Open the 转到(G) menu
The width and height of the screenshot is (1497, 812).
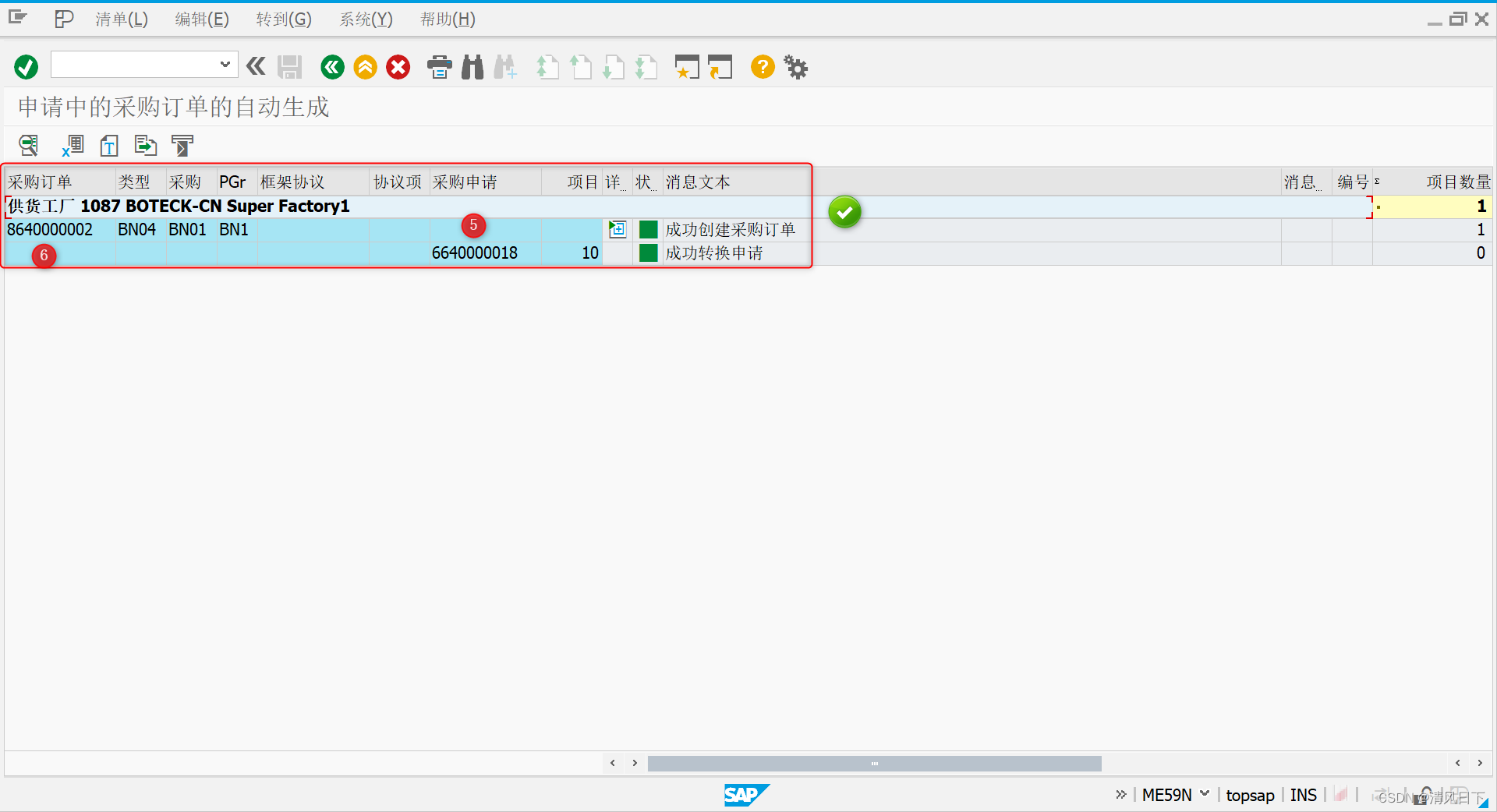[284, 19]
